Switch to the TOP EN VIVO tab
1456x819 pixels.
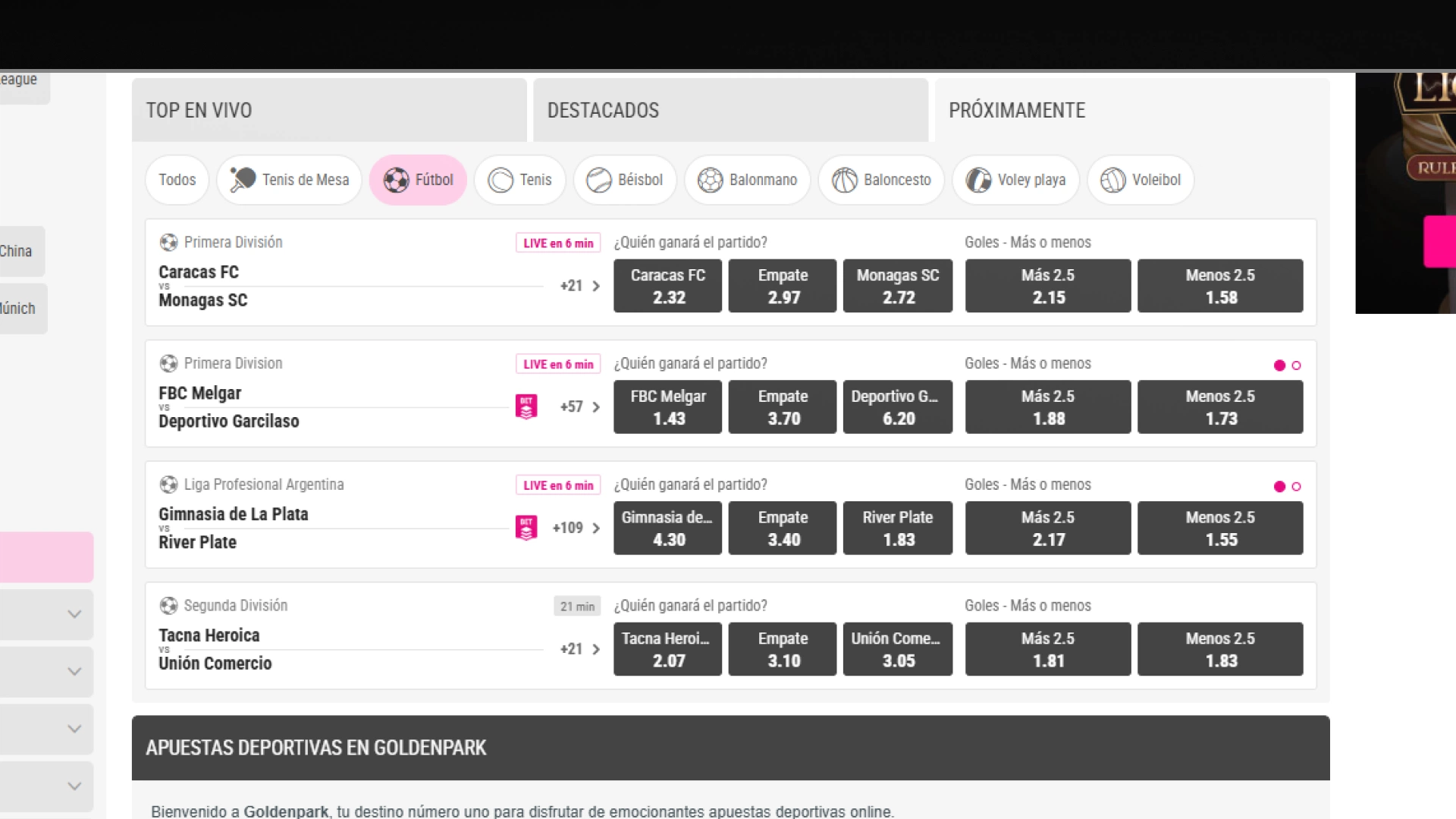pyautogui.click(x=329, y=110)
